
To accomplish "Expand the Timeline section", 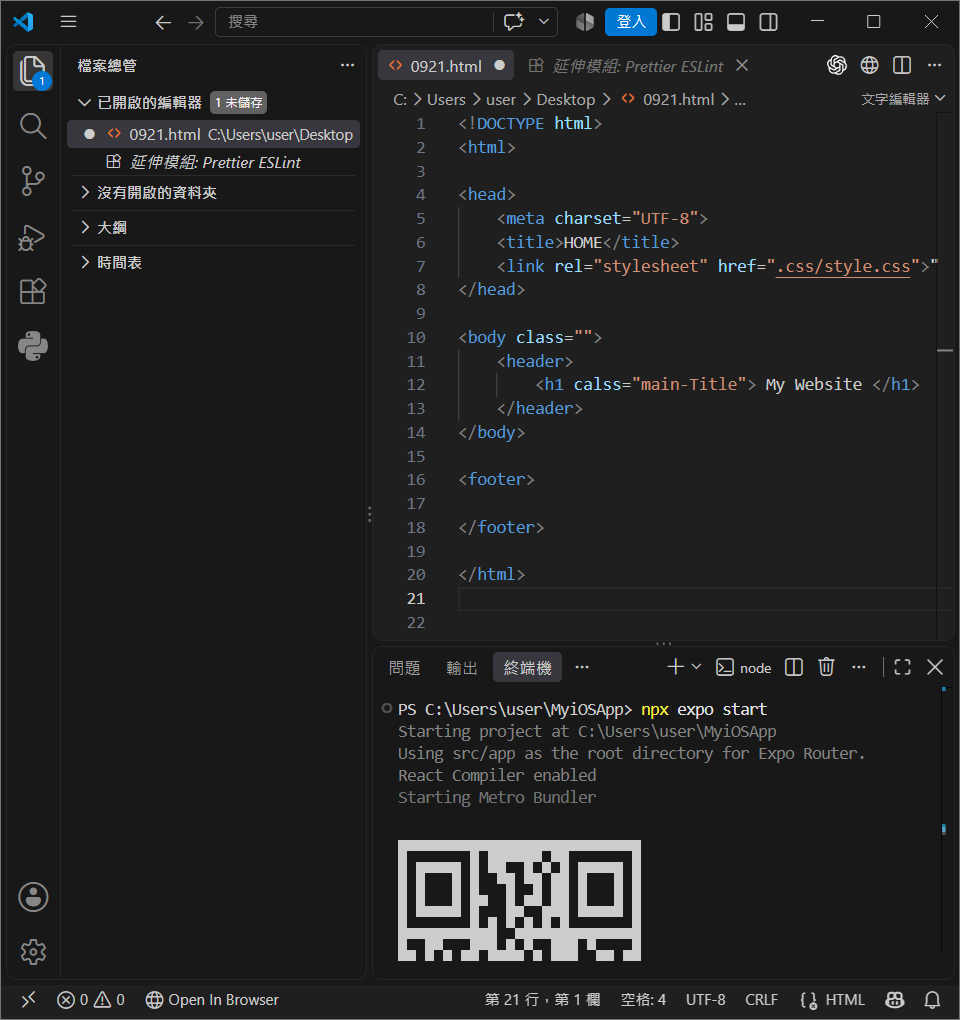I will (x=84, y=263).
